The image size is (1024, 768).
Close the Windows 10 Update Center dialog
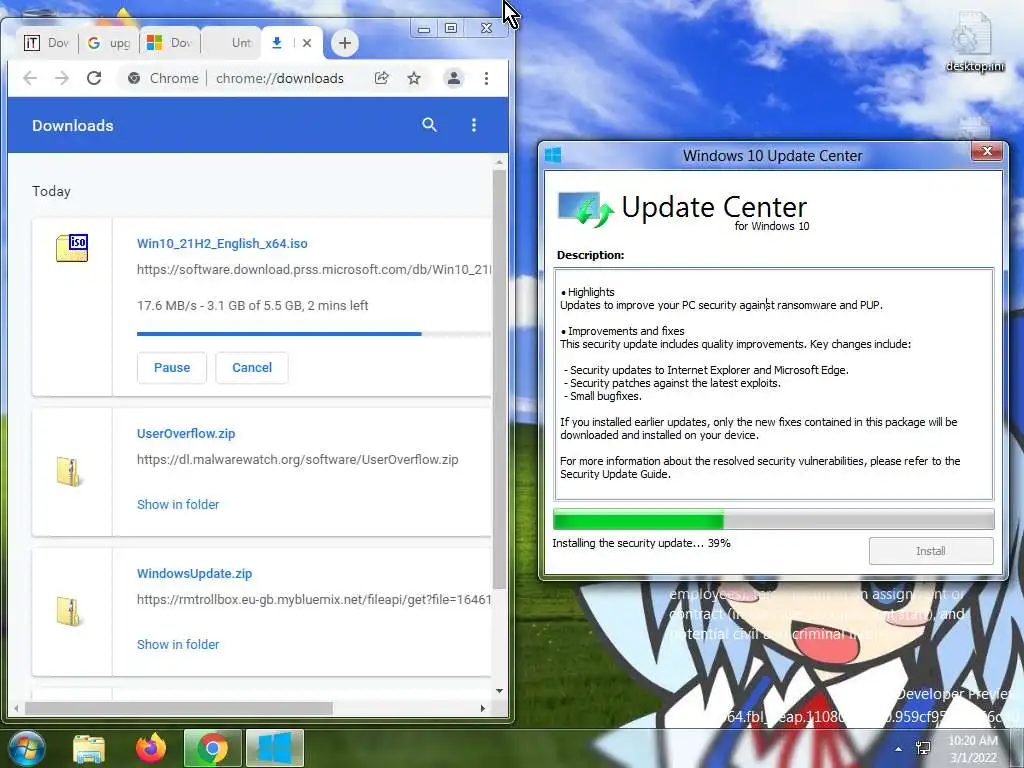[x=987, y=152]
